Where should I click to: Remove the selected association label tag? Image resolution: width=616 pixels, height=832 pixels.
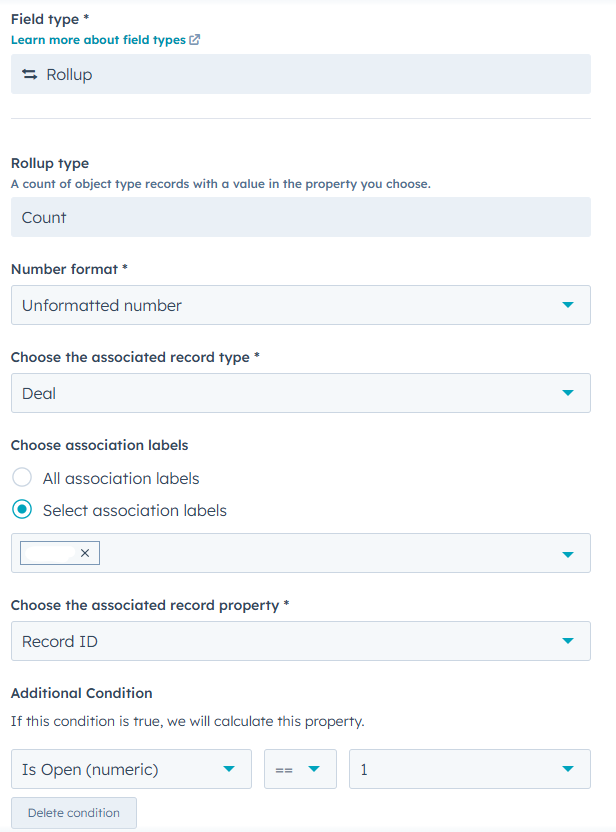click(84, 553)
